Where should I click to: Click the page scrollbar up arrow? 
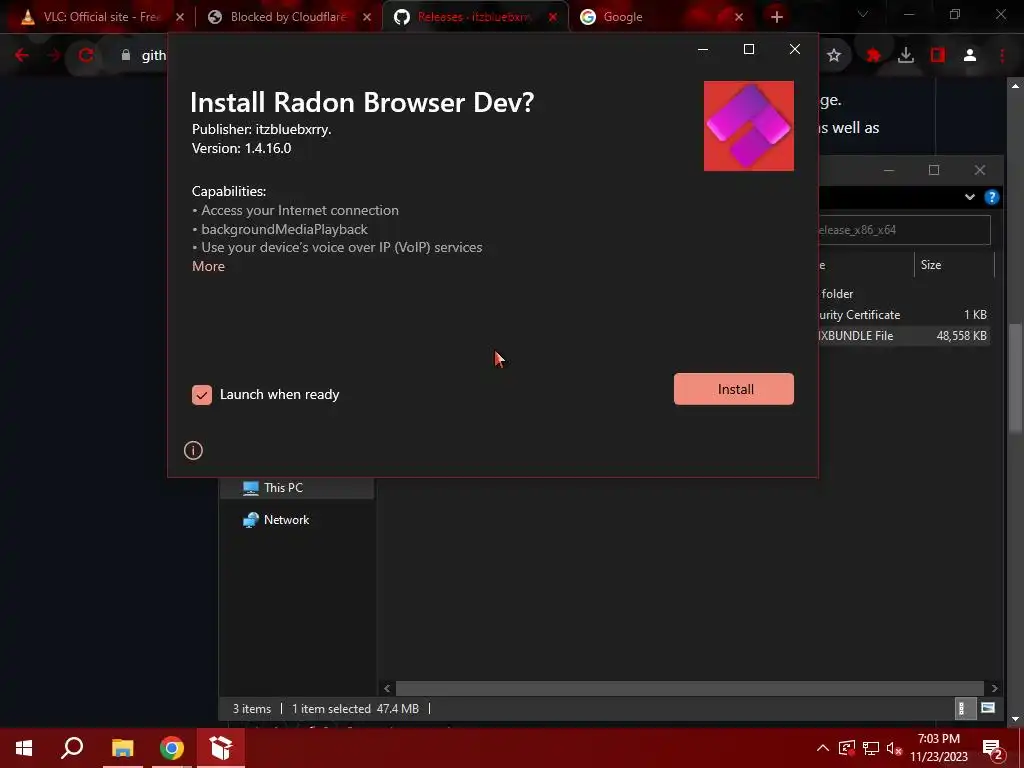pyautogui.click(x=1015, y=86)
